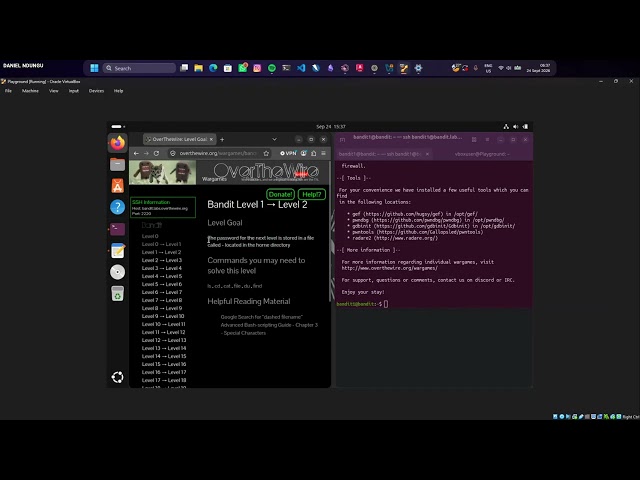Image resolution: width=640 pixels, height=480 pixels.
Task: Open Level 12 → Level 13 link
Action: click(164, 340)
